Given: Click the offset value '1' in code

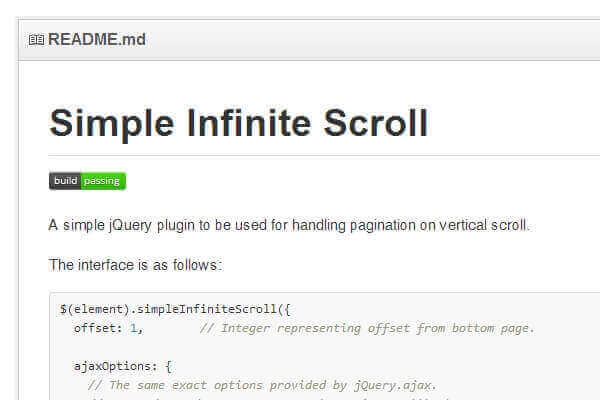Looking at the screenshot, I should click(x=134, y=328).
